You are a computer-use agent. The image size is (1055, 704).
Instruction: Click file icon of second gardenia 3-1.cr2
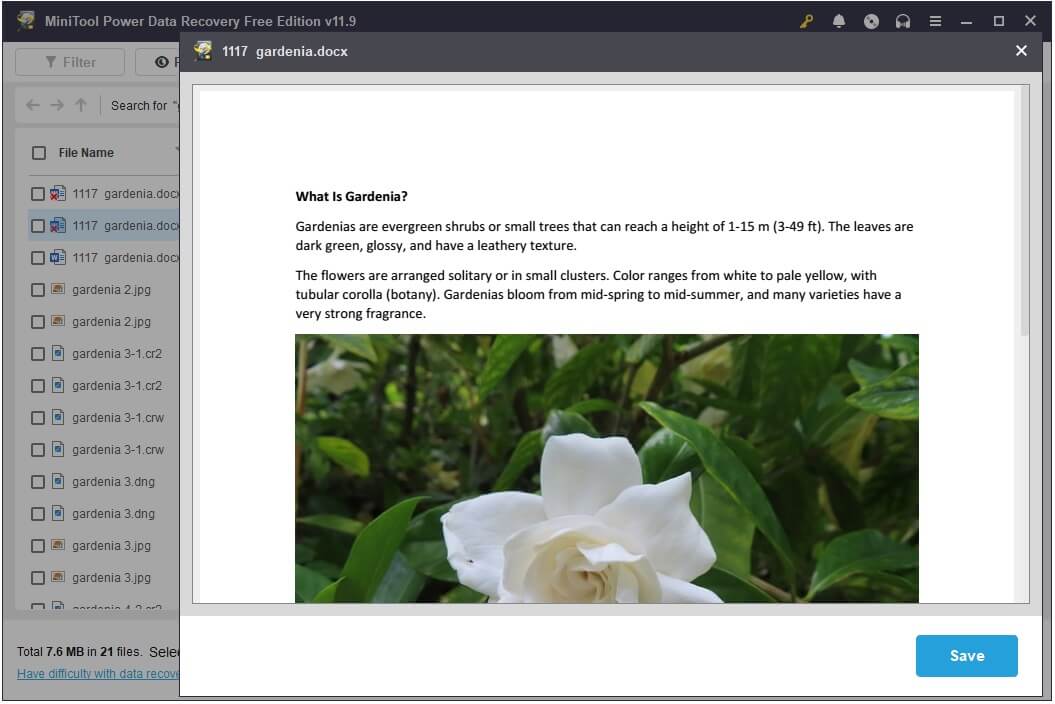(x=58, y=385)
